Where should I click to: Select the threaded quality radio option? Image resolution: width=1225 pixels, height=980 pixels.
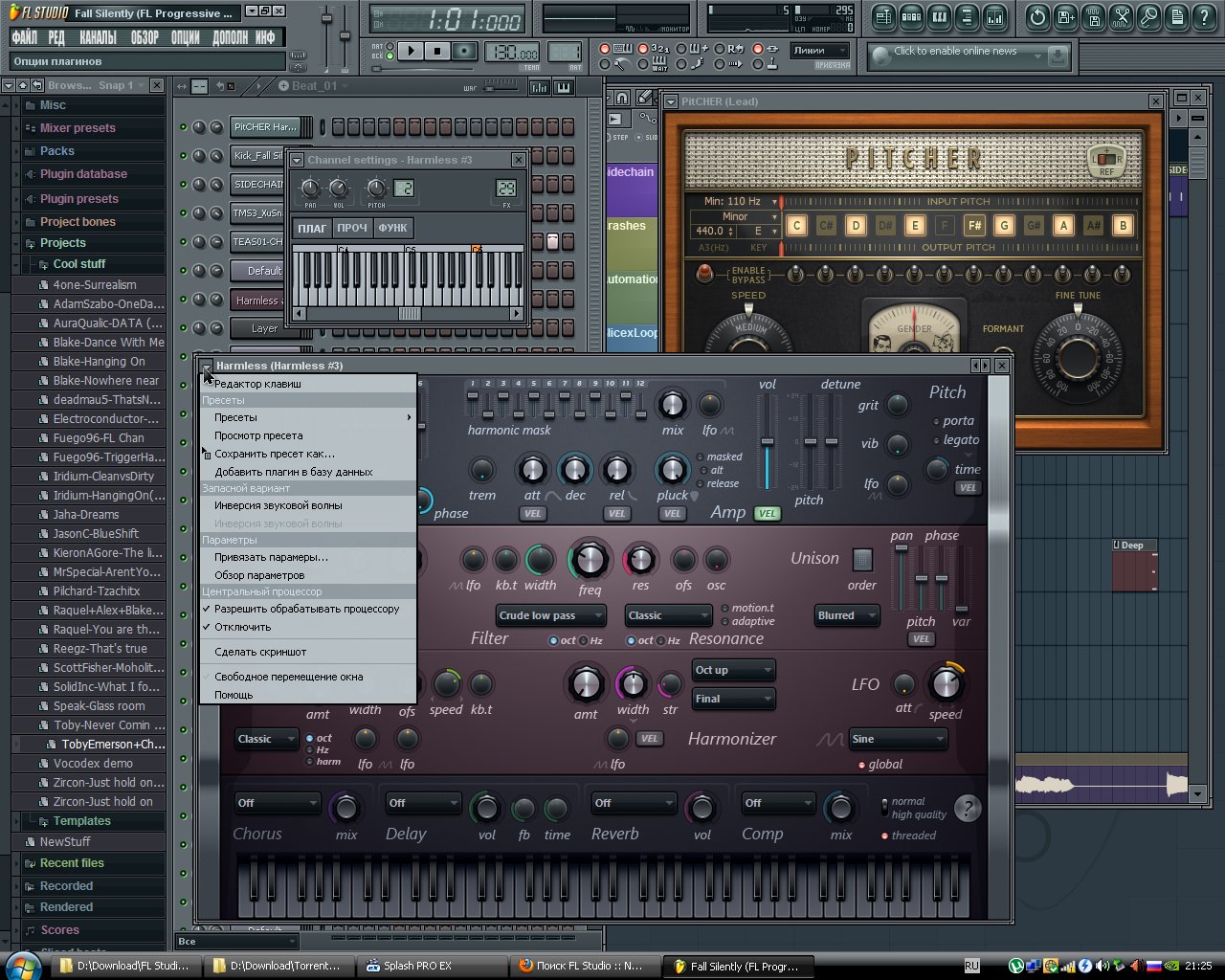pyautogui.click(x=886, y=835)
